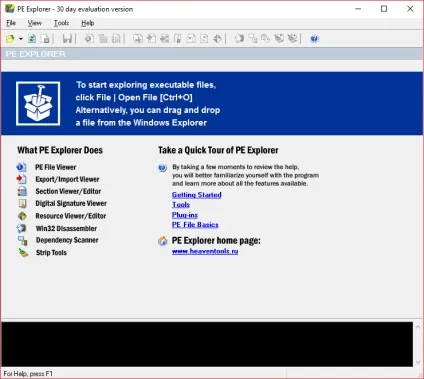The height and width of the screenshot is (379, 424).
Task: Click the Section Viewer/Editor list icon
Action: point(22,191)
